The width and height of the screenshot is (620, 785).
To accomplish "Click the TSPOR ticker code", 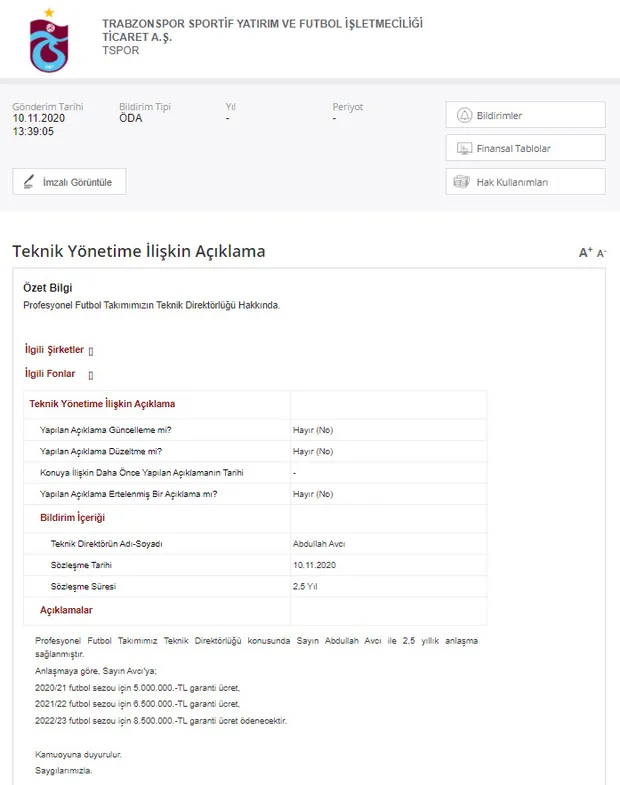I will point(121,51).
